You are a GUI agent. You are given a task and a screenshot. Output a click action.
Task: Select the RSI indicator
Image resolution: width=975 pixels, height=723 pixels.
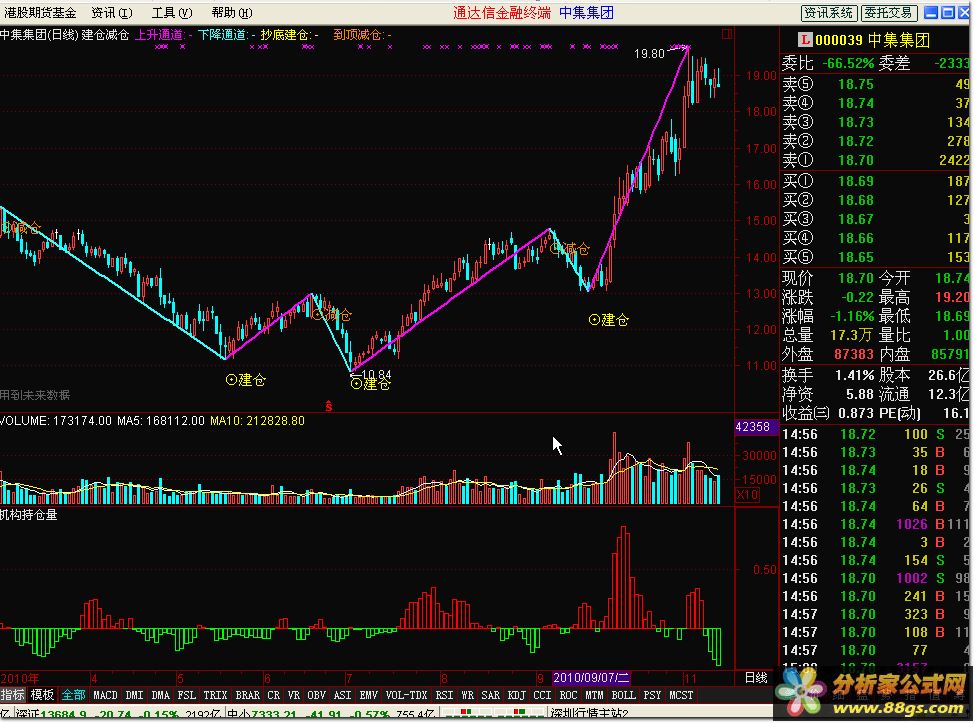pyautogui.click(x=444, y=695)
